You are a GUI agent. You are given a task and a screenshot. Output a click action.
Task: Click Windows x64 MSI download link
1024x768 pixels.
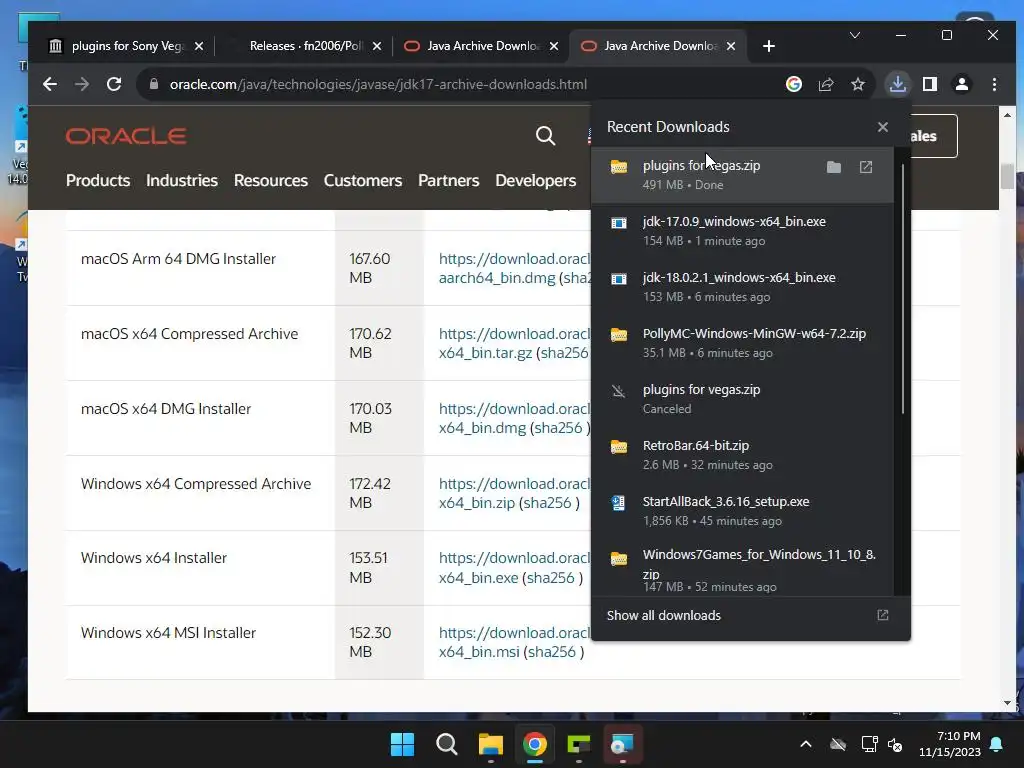(514, 642)
